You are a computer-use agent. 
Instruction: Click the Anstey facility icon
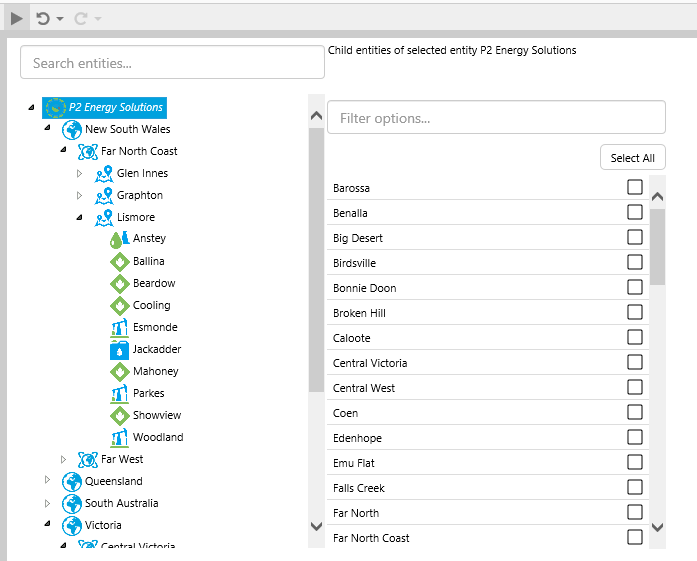119,239
